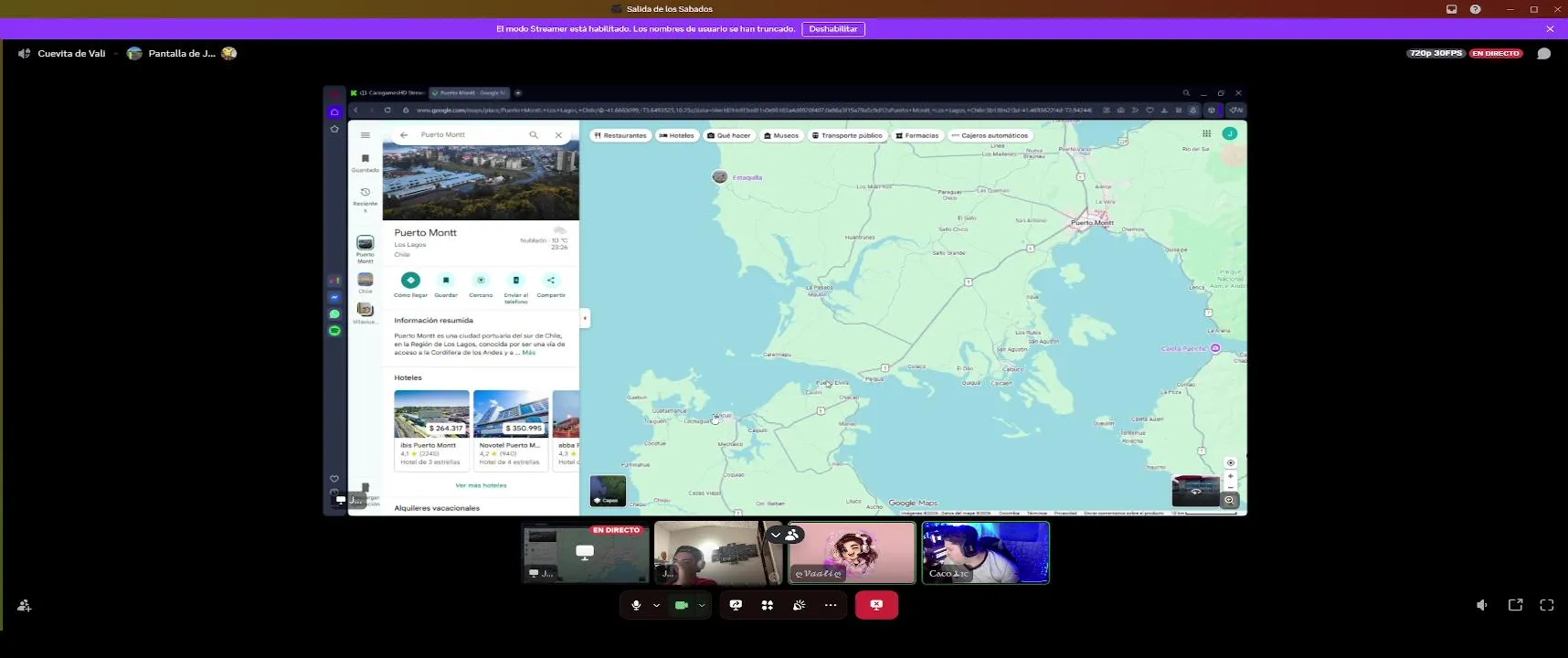Click the Capas layers thumbnail
This screenshot has width=1568, height=658.
608,491
